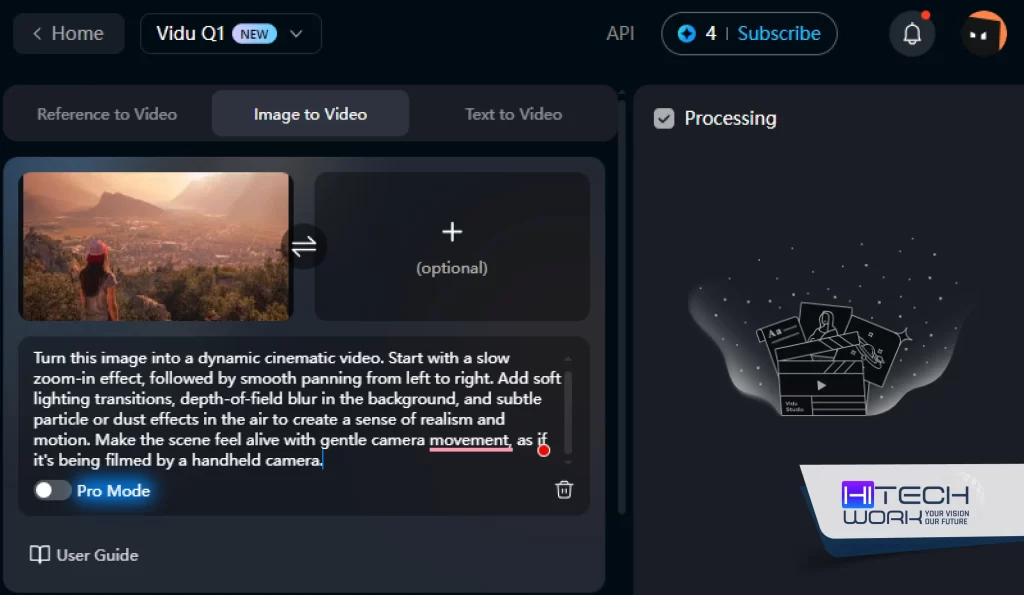Click the Subscribe link
Screen dimensions: 1024x595
779,34
